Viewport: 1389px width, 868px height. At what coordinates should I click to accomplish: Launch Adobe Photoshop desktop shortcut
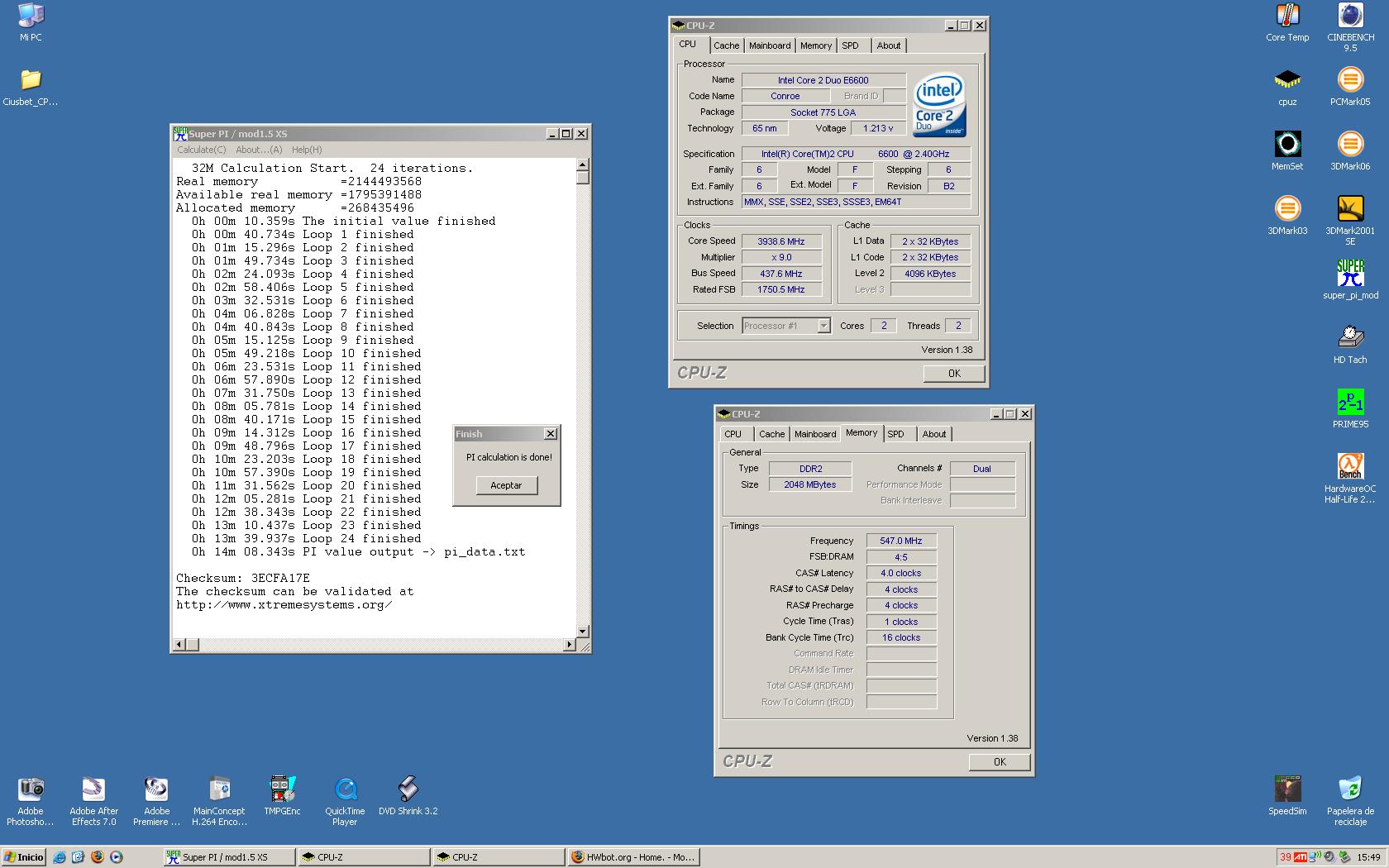click(x=31, y=801)
